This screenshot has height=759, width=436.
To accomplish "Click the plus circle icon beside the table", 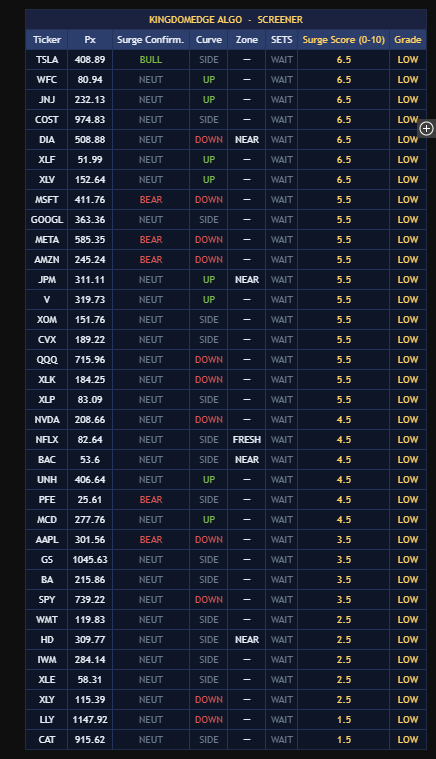I will pos(426,128).
